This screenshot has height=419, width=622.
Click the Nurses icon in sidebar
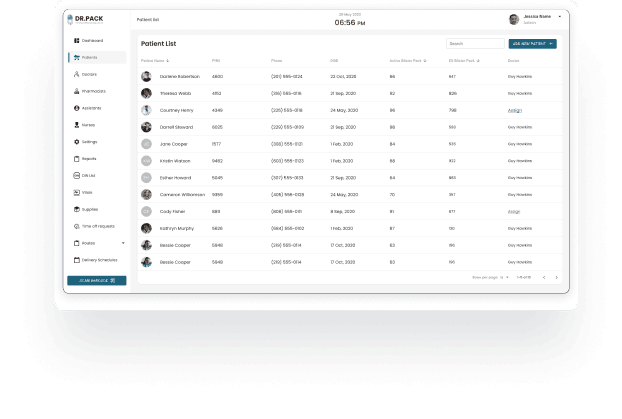tap(77, 125)
